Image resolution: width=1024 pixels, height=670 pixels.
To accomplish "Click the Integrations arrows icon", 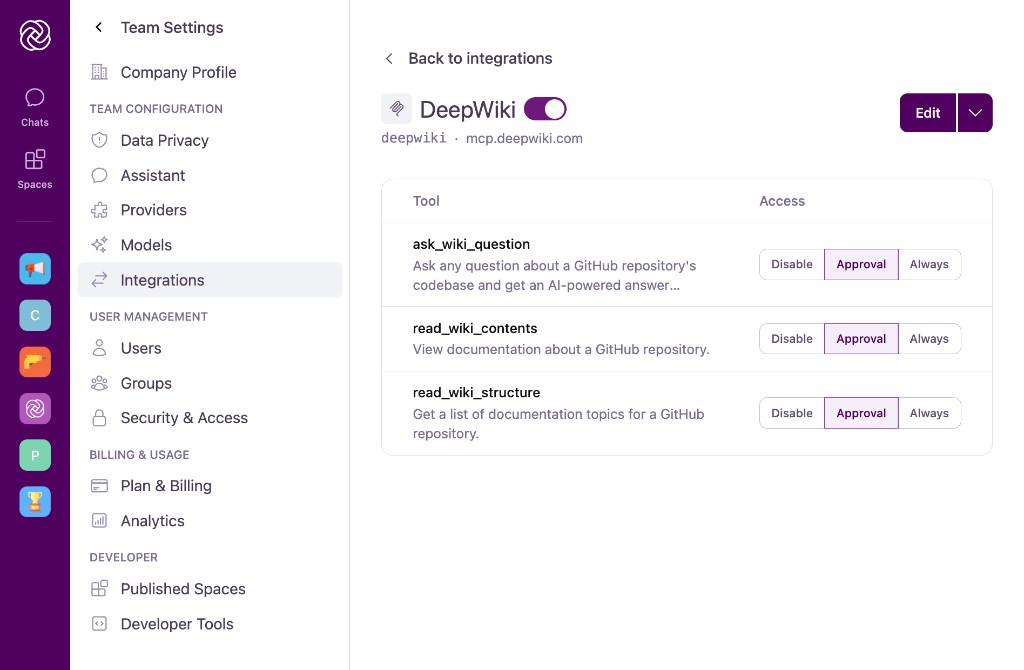I will pos(99,279).
